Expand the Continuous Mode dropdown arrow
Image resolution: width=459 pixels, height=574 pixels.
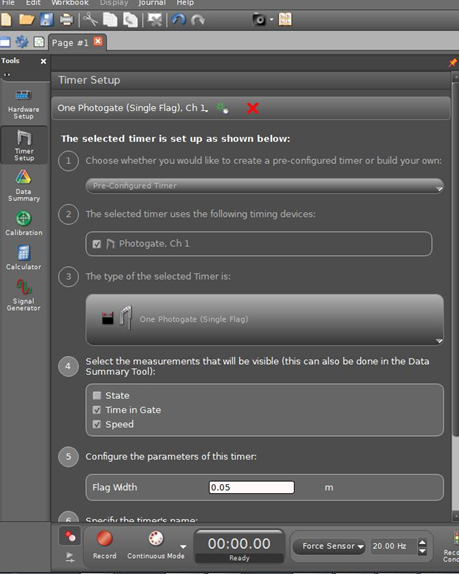183,547
